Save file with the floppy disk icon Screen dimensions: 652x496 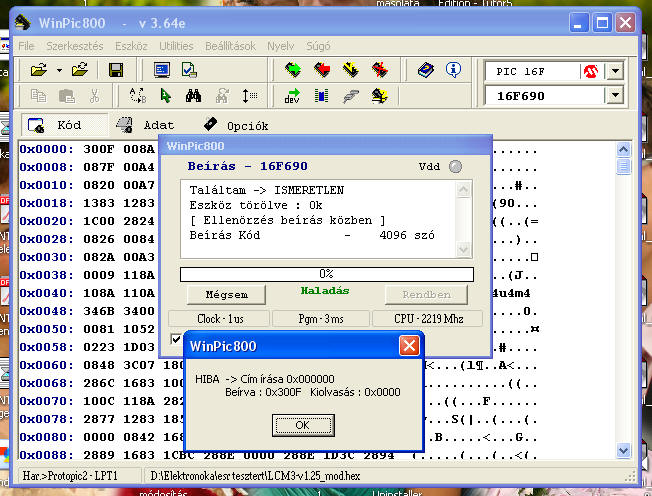click(x=116, y=70)
